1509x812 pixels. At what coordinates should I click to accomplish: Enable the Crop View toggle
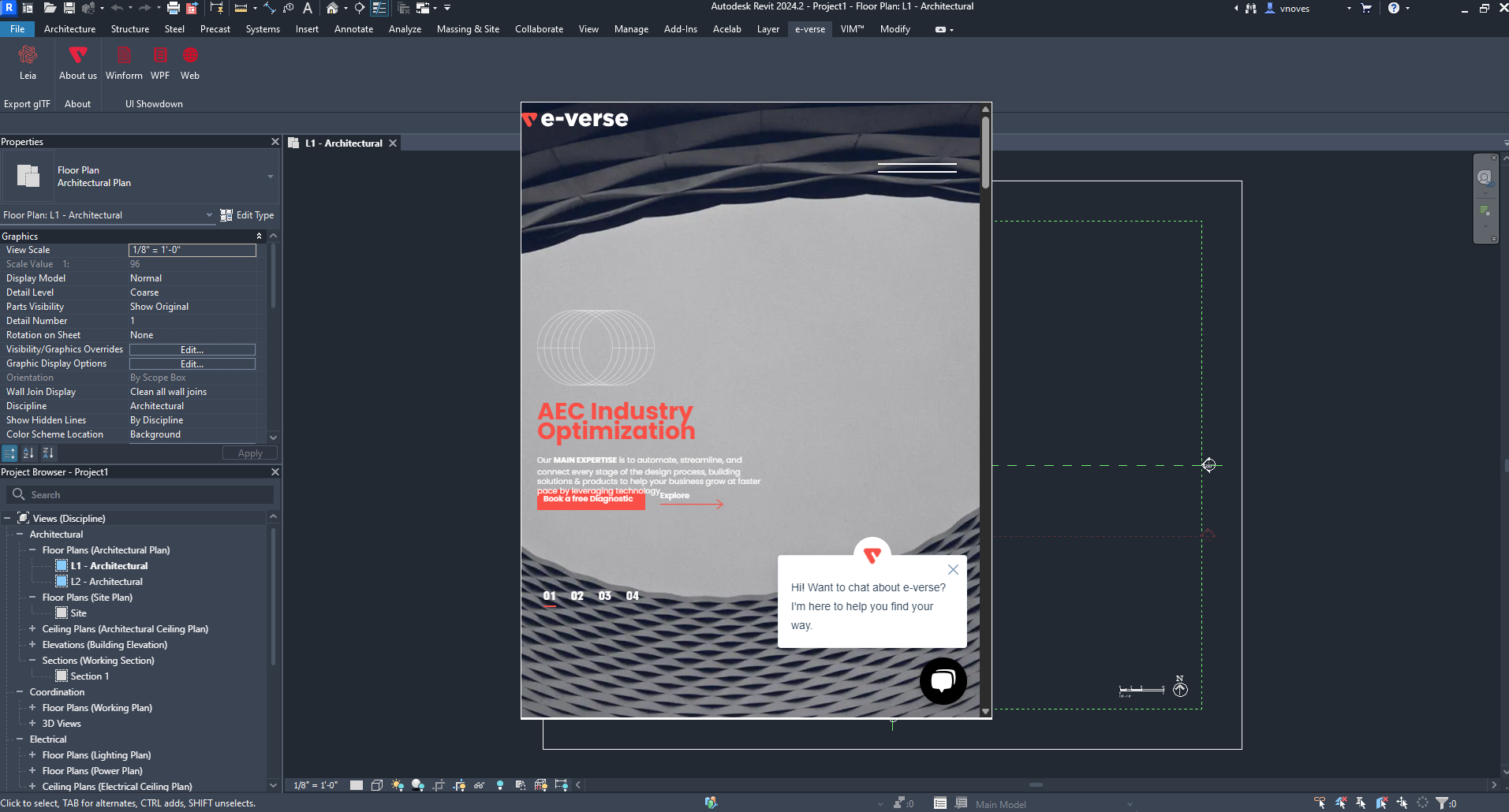point(438,785)
